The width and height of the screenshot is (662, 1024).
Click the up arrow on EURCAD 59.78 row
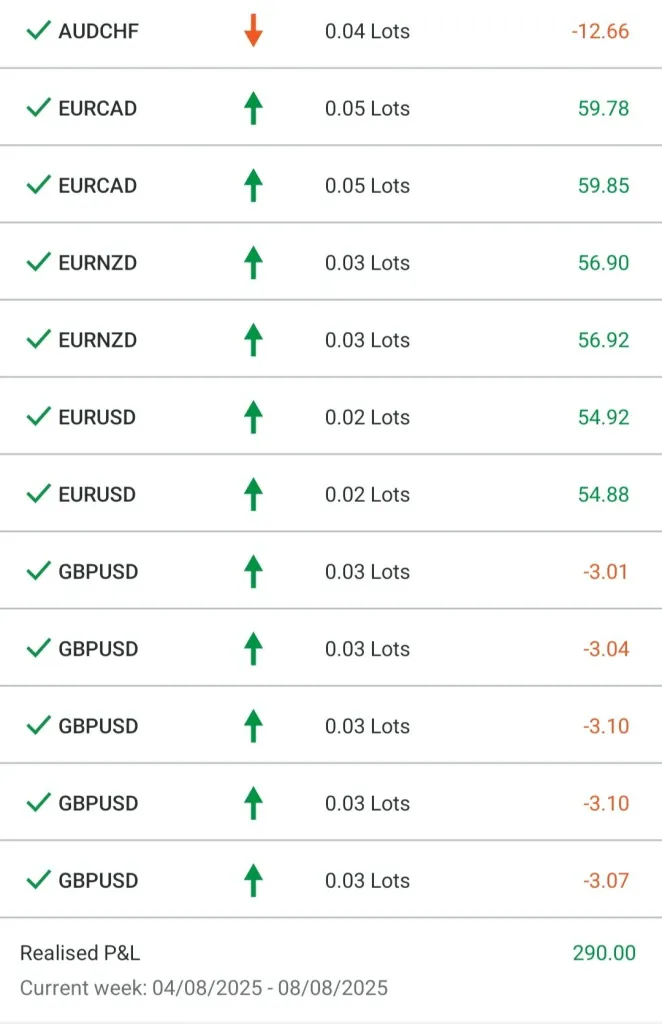coord(253,108)
